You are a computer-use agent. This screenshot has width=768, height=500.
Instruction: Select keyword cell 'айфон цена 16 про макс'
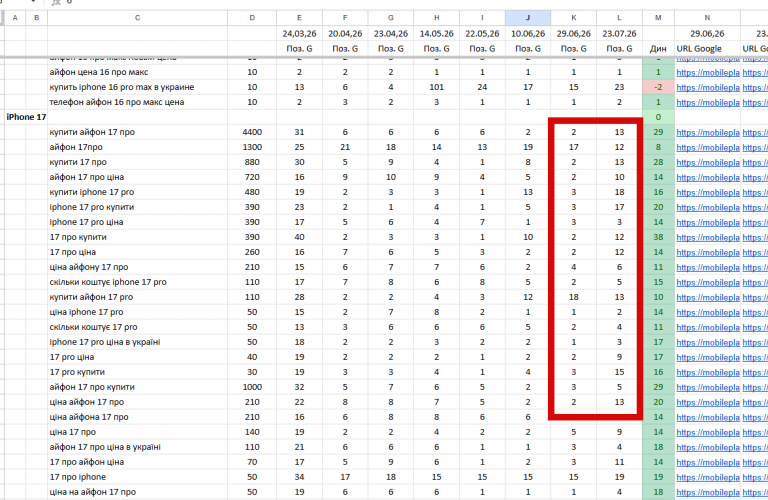(138, 72)
